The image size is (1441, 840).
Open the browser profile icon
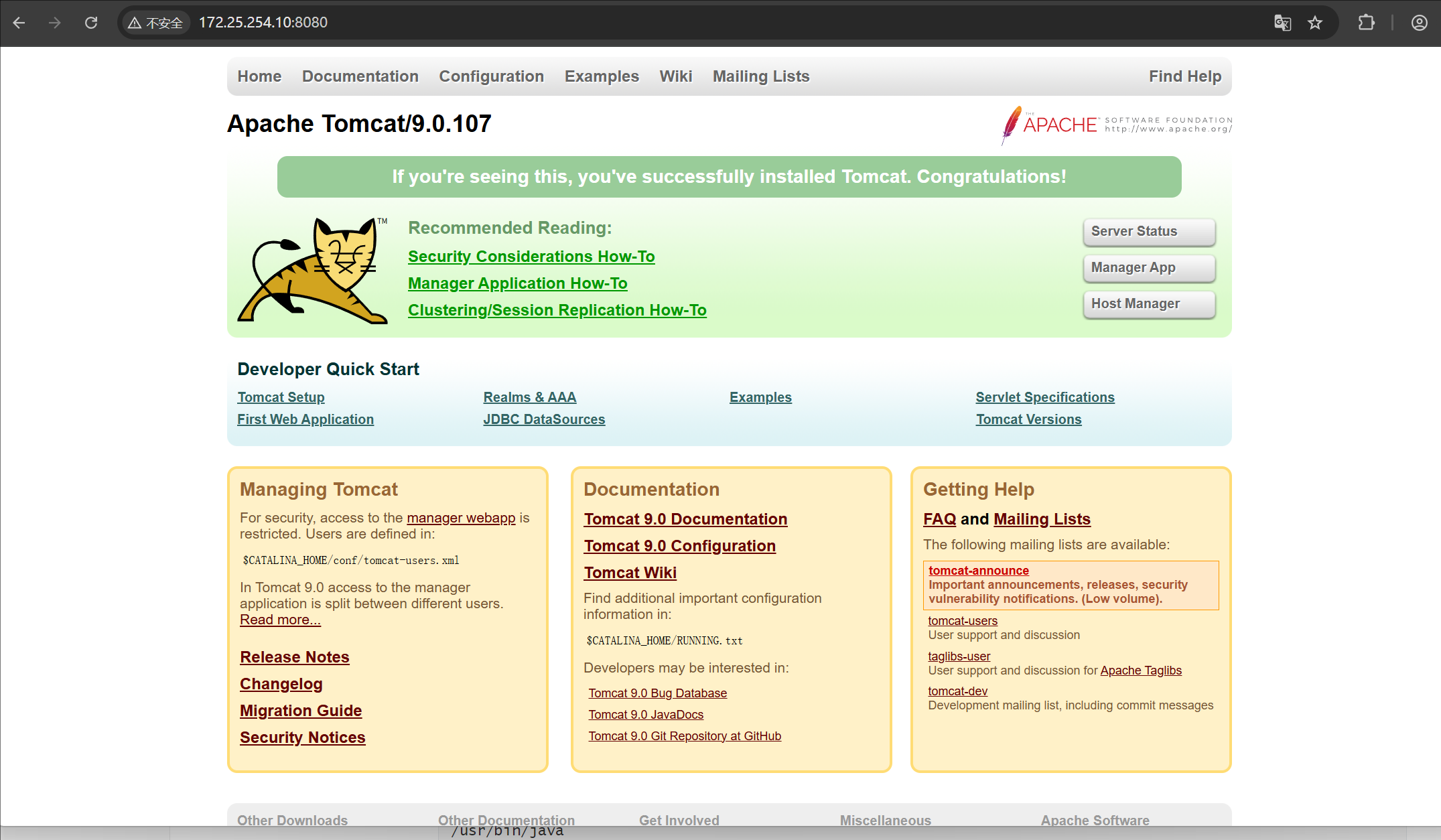click(x=1419, y=23)
